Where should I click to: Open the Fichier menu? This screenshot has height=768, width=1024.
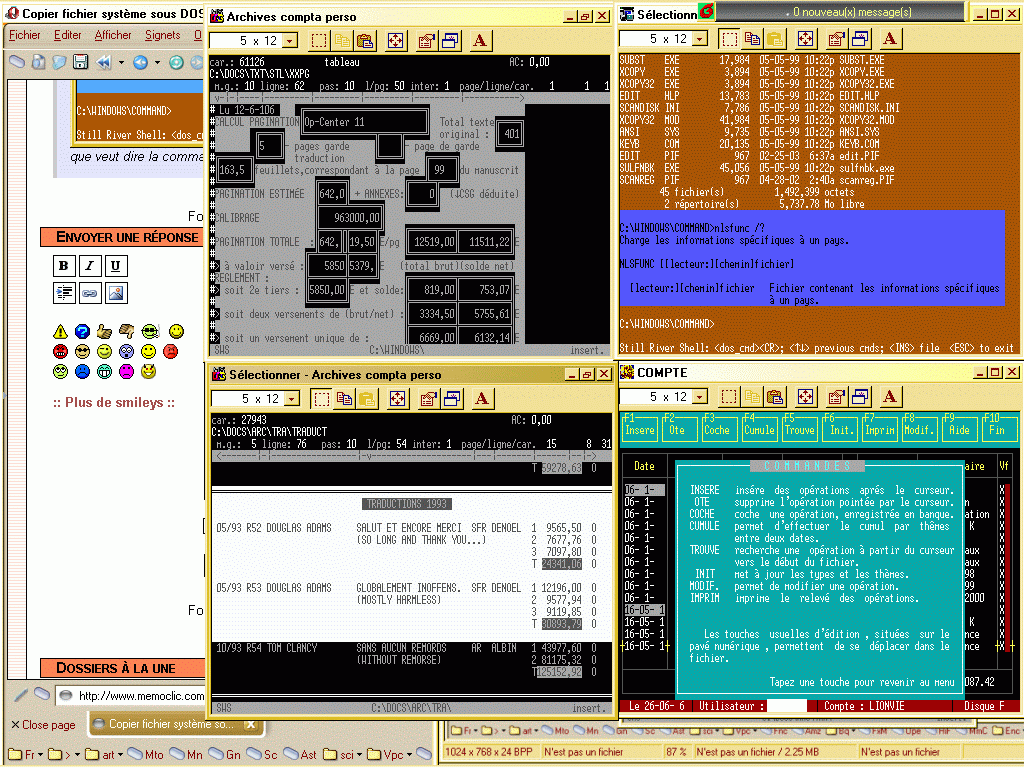point(24,35)
